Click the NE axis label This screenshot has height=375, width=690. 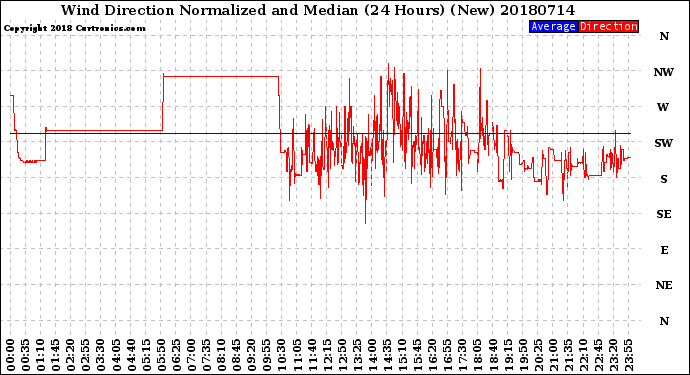pos(664,285)
